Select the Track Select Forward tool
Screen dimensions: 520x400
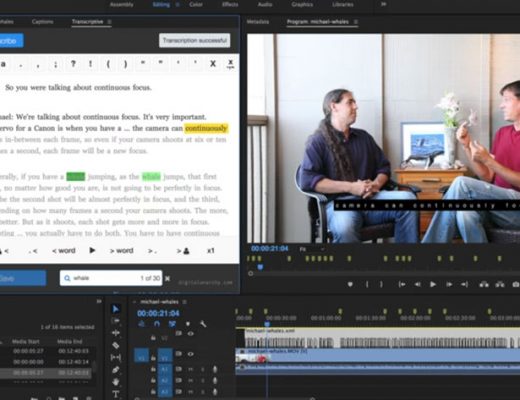click(x=116, y=321)
